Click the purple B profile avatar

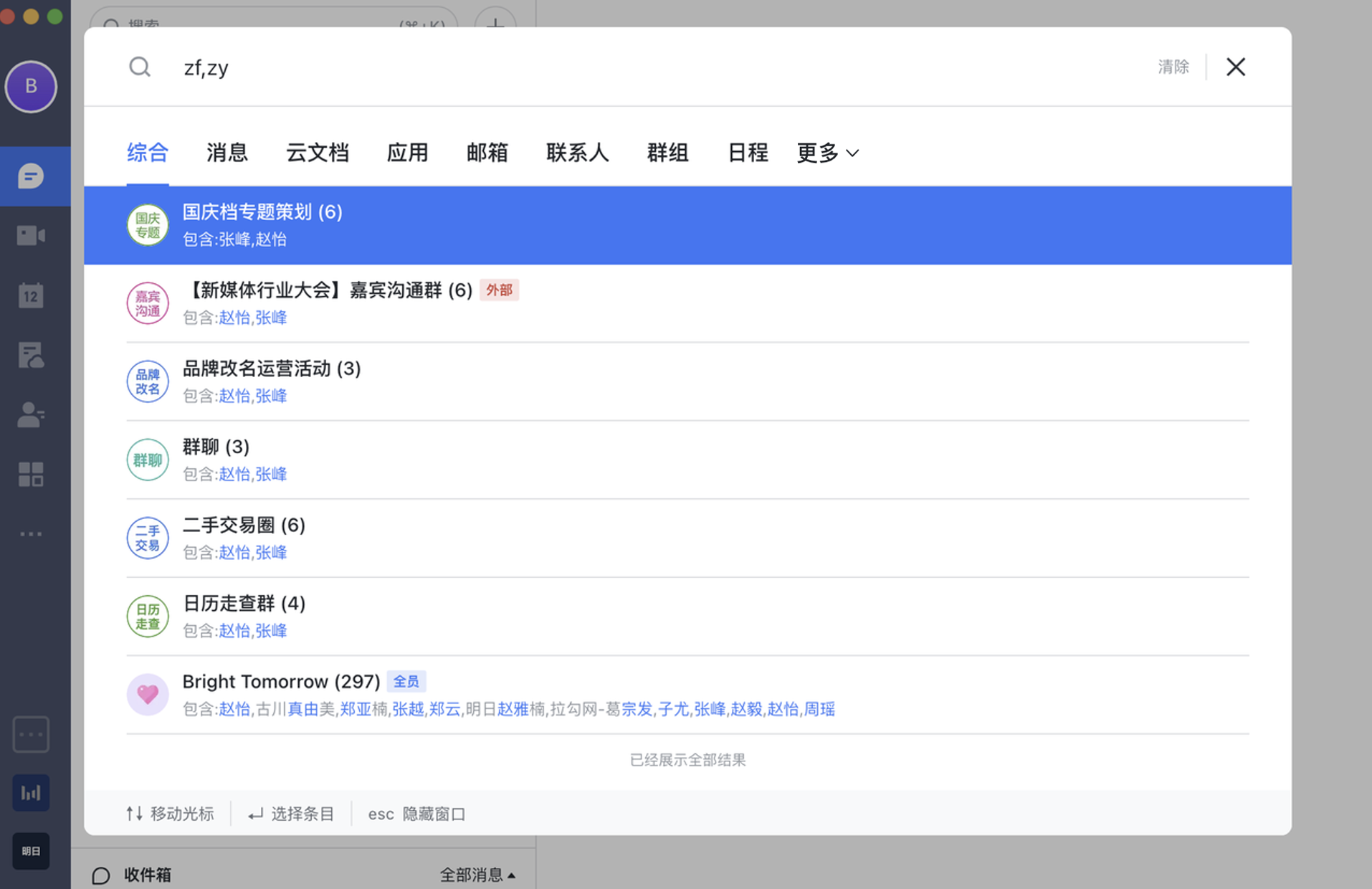(31, 87)
